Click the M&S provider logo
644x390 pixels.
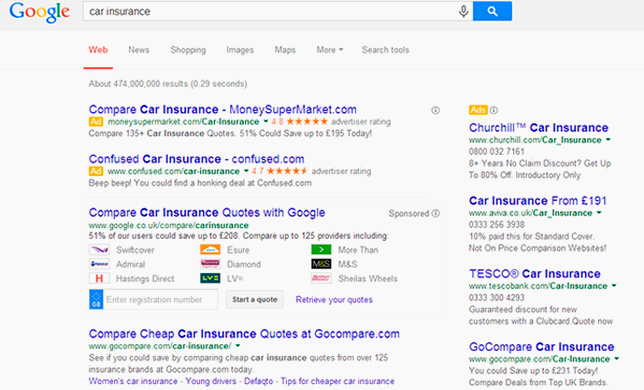coord(321,264)
